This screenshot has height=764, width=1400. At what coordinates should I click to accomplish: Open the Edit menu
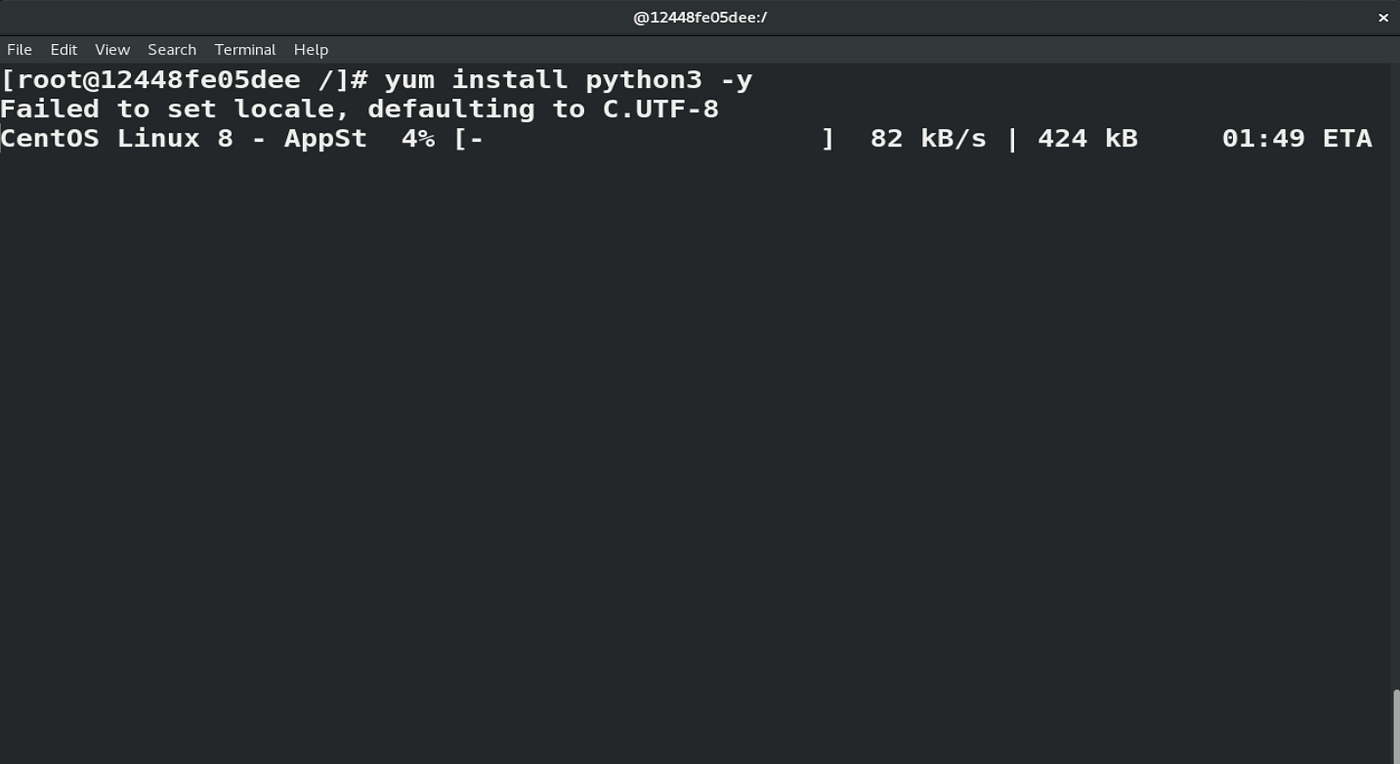pos(63,49)
